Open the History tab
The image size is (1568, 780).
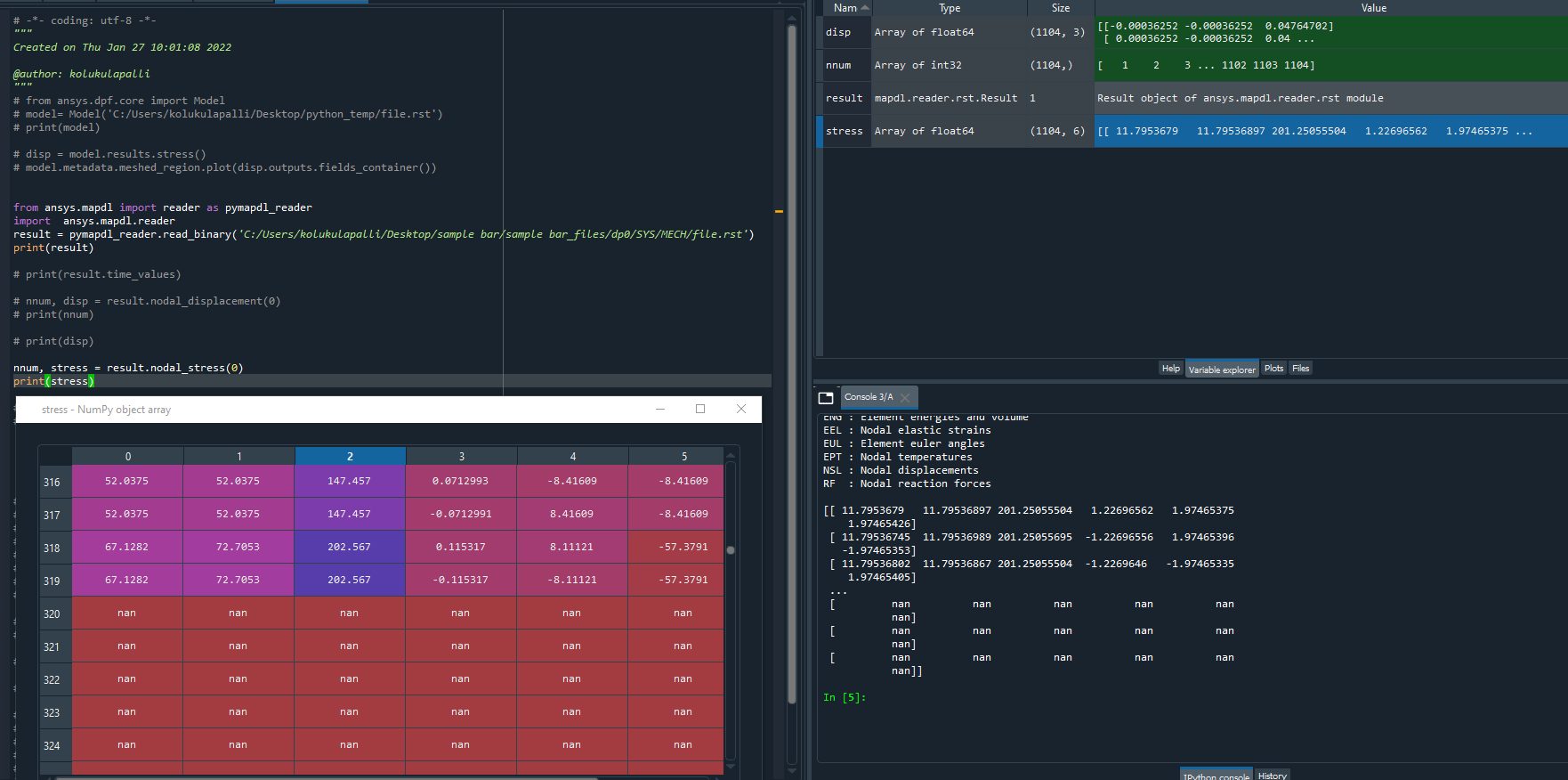1273,776
